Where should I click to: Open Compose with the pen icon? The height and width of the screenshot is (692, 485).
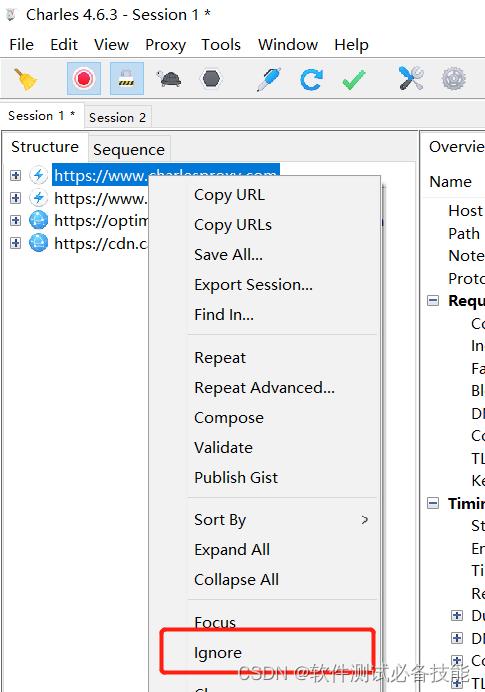pos(269,79)
